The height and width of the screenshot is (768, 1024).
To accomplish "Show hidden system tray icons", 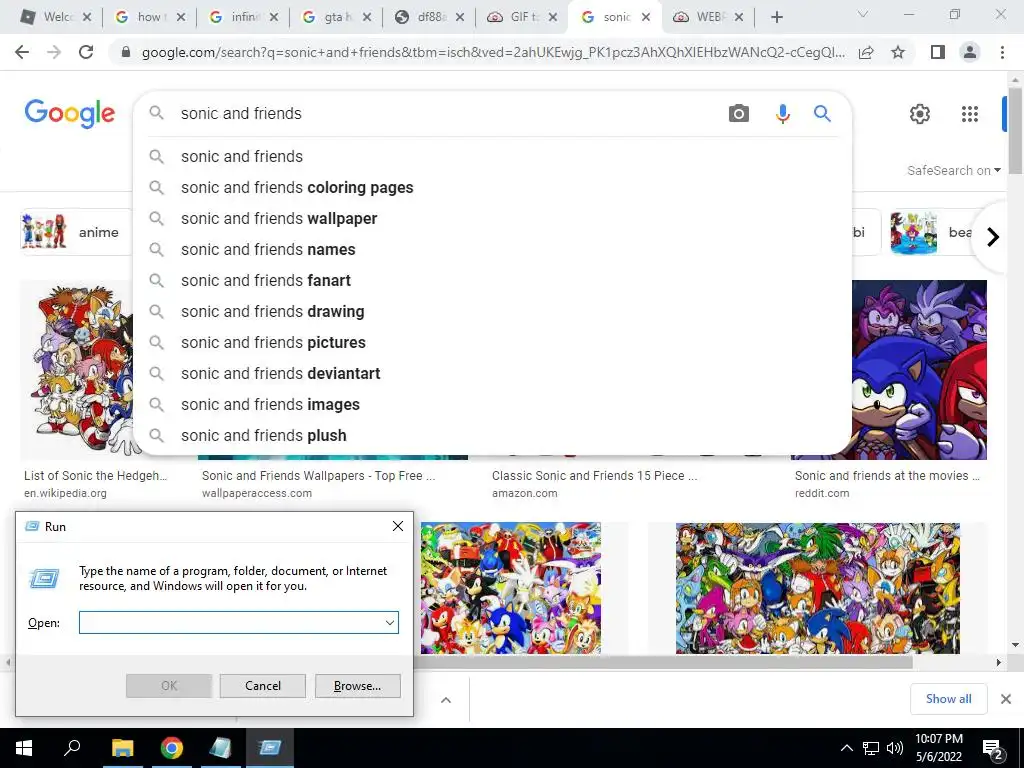I will tap(846, 748).
